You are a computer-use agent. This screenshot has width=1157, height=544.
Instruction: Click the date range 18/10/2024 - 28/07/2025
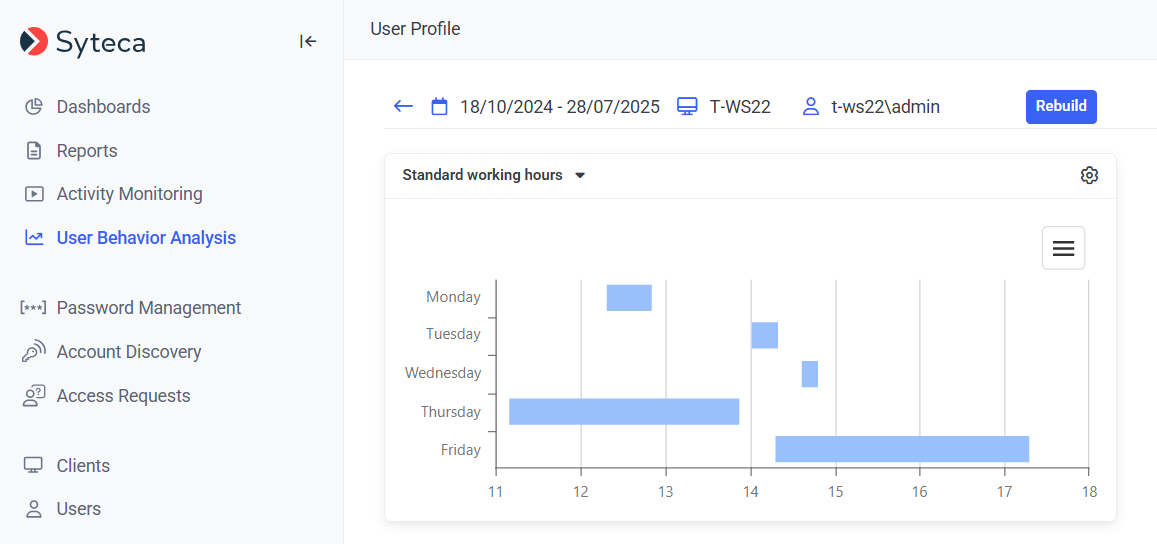coord(559,107)
